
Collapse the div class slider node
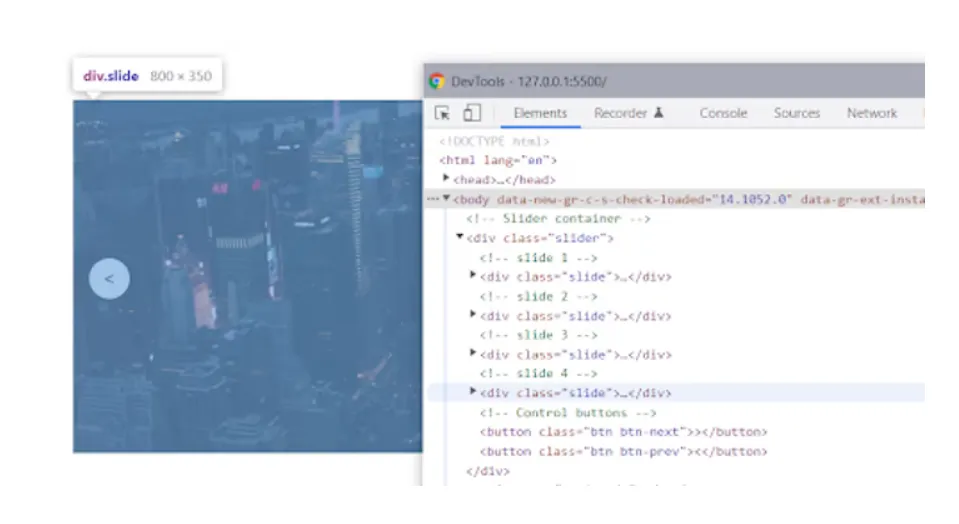click(x=459, y=237)
